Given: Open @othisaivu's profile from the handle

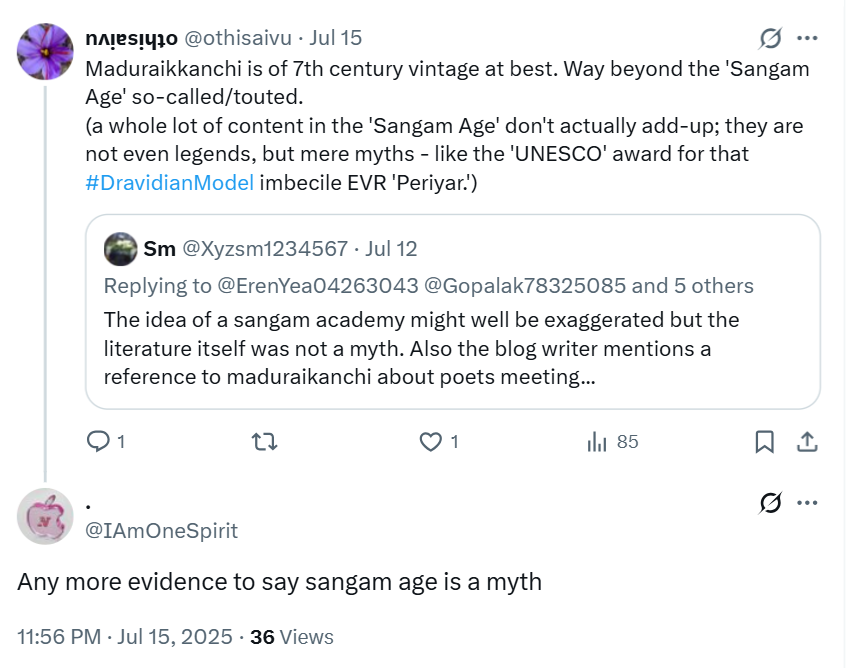Looking at the screenshot, I should pyautogui.click(x=238, y=39).
